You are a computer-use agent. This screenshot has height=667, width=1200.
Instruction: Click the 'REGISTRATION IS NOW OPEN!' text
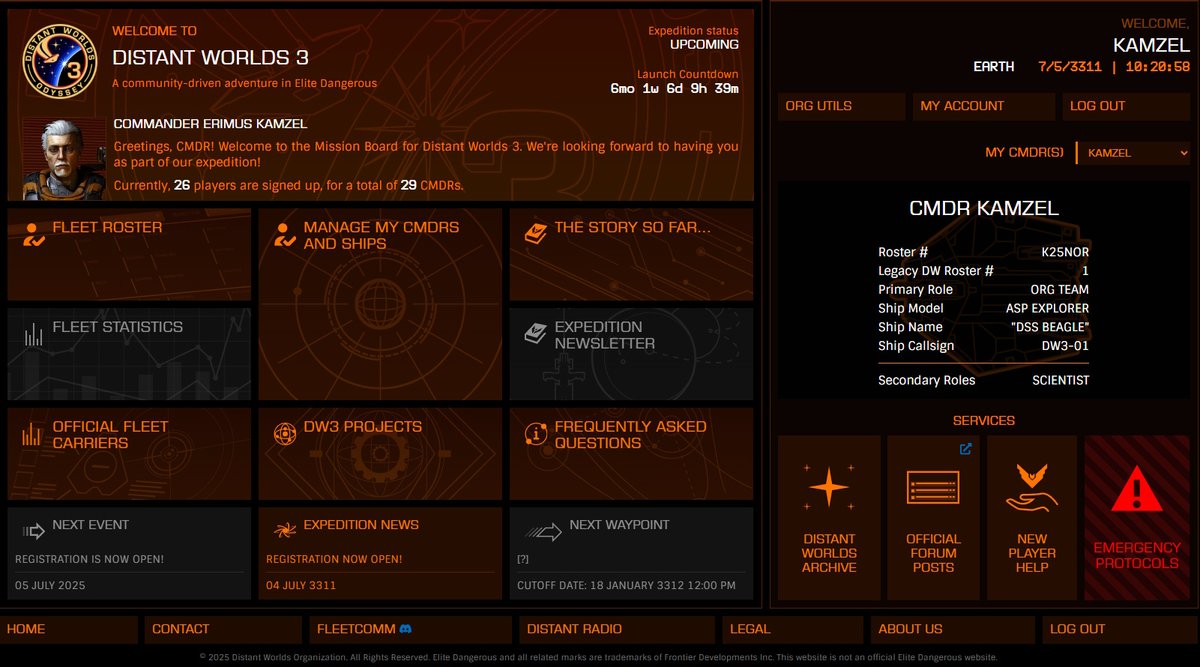click(x=89, y=559)
